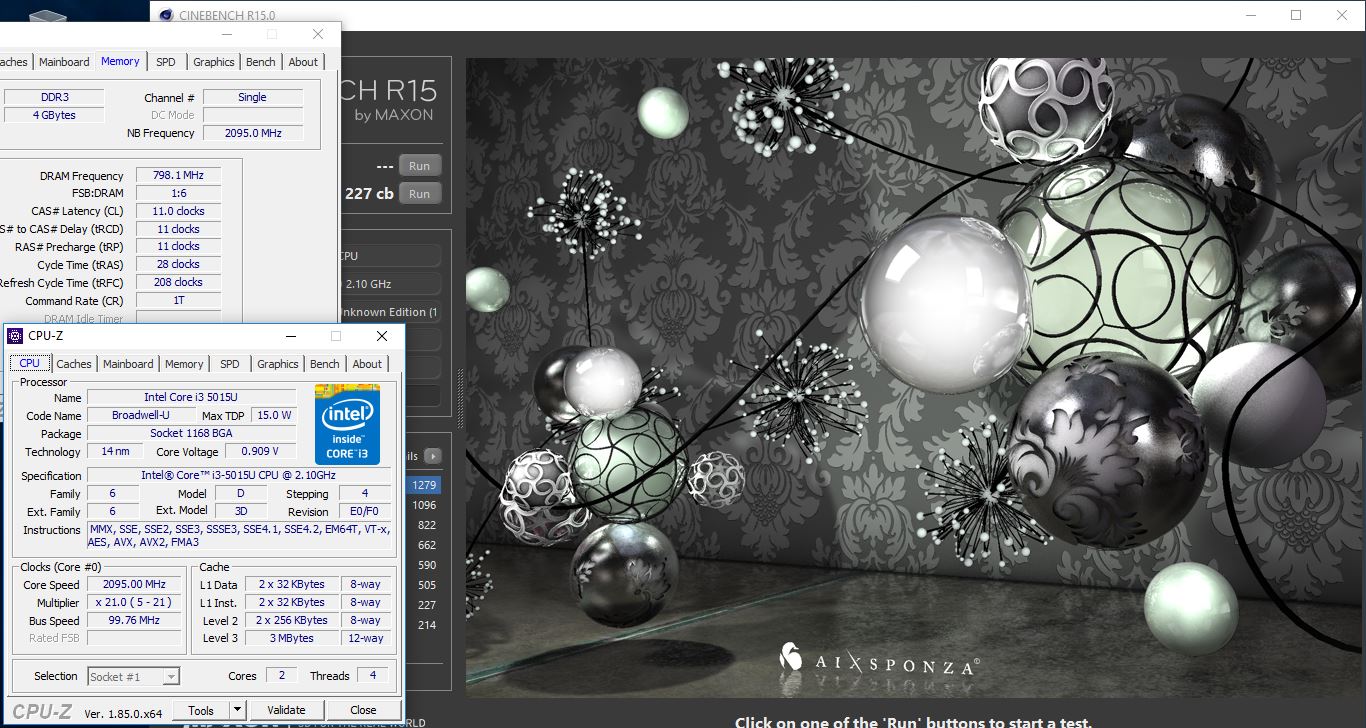This screenshot has width=1366, height=728.
Task: Select Bench tab in the back CPU-Z window
Action: pyautogui.click(x=261, y=62)
